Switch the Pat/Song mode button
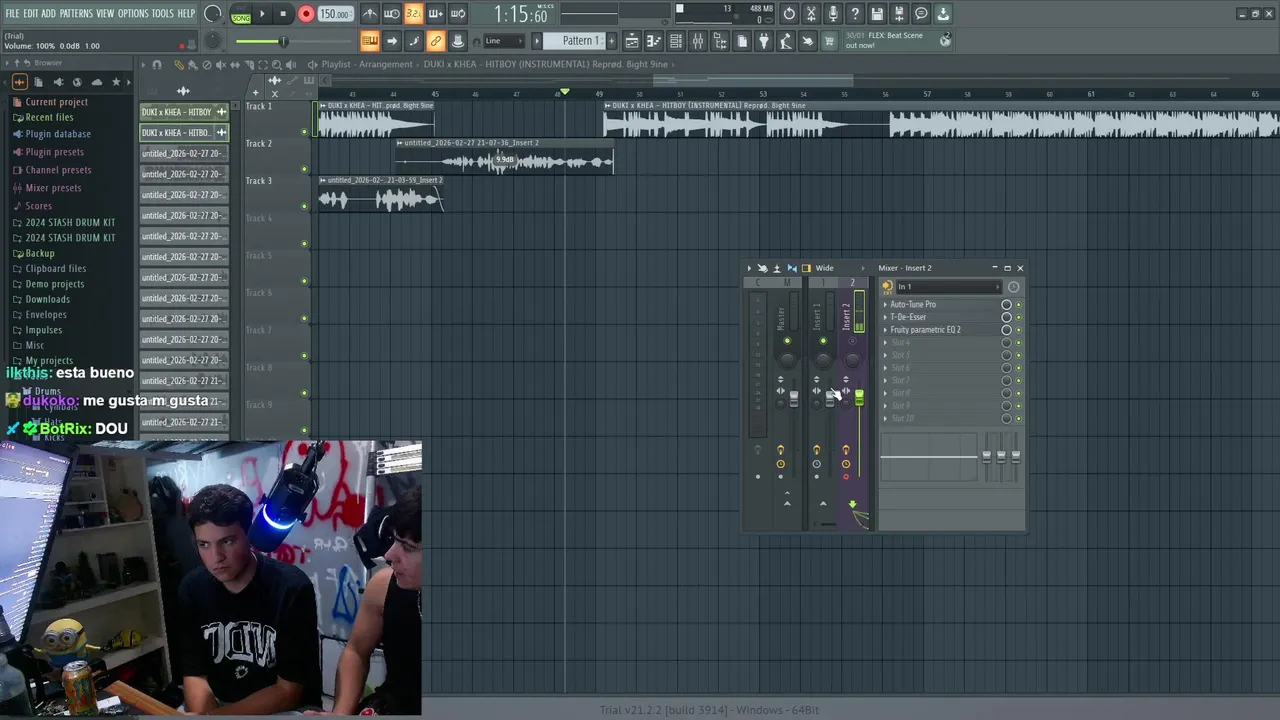The image size is (1280, 720). 241,14
